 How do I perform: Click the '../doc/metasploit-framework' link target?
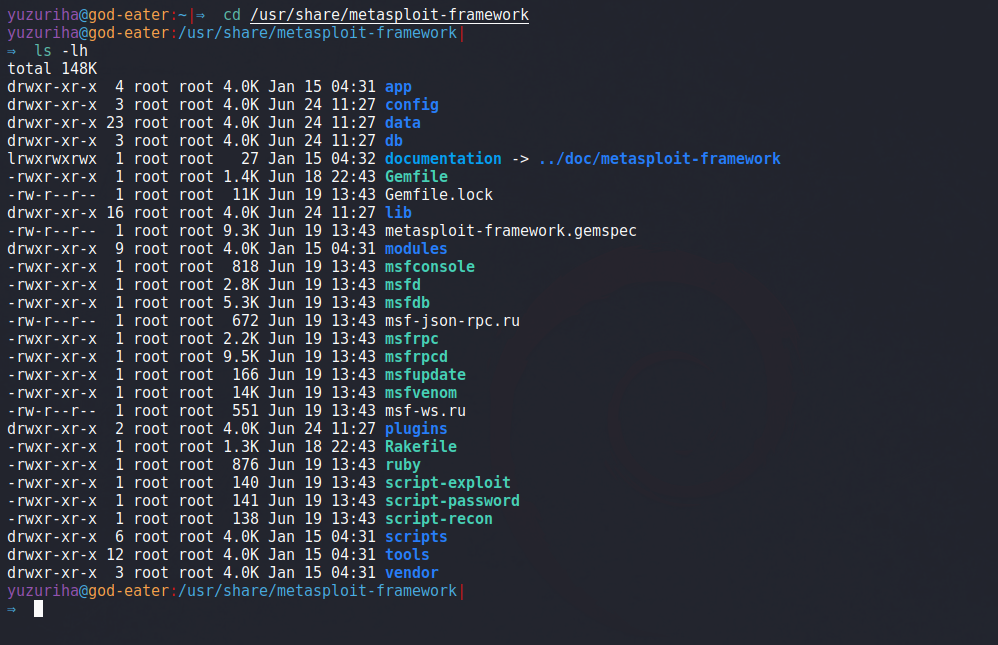click(659, 159)
